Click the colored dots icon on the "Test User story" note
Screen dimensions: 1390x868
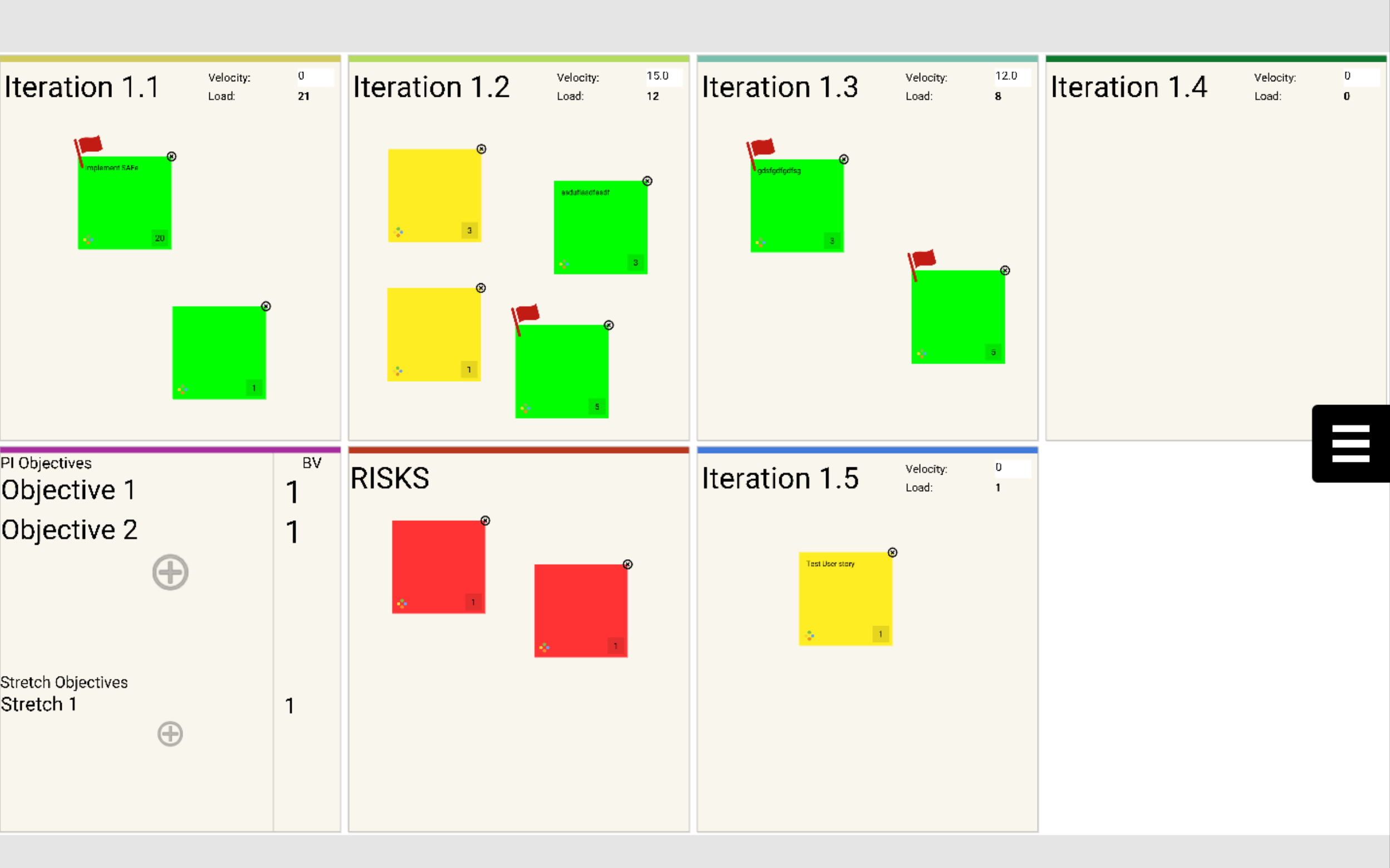click(810, 635)
